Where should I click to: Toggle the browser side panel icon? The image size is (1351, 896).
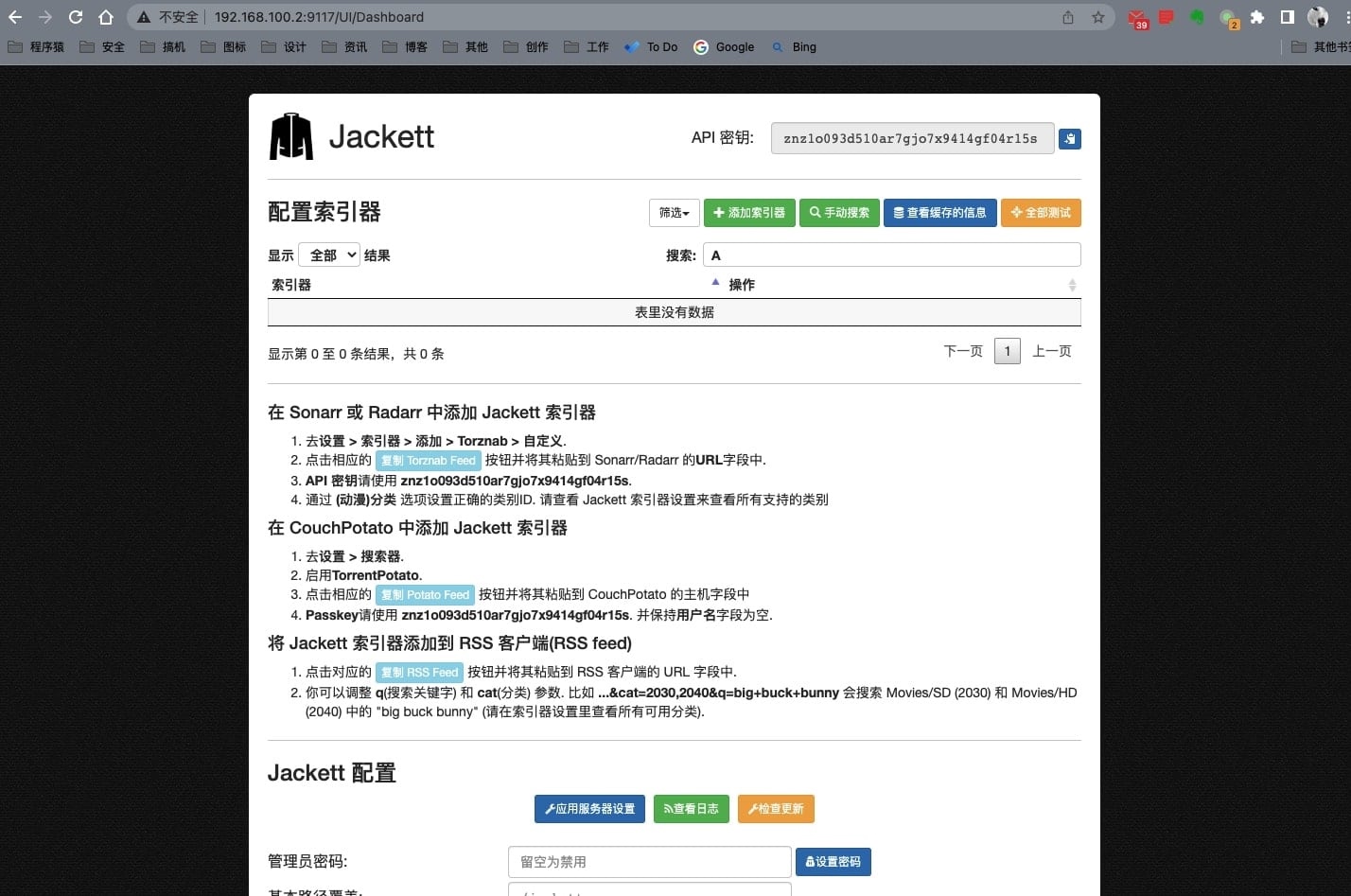click(x=1288, y=17)
